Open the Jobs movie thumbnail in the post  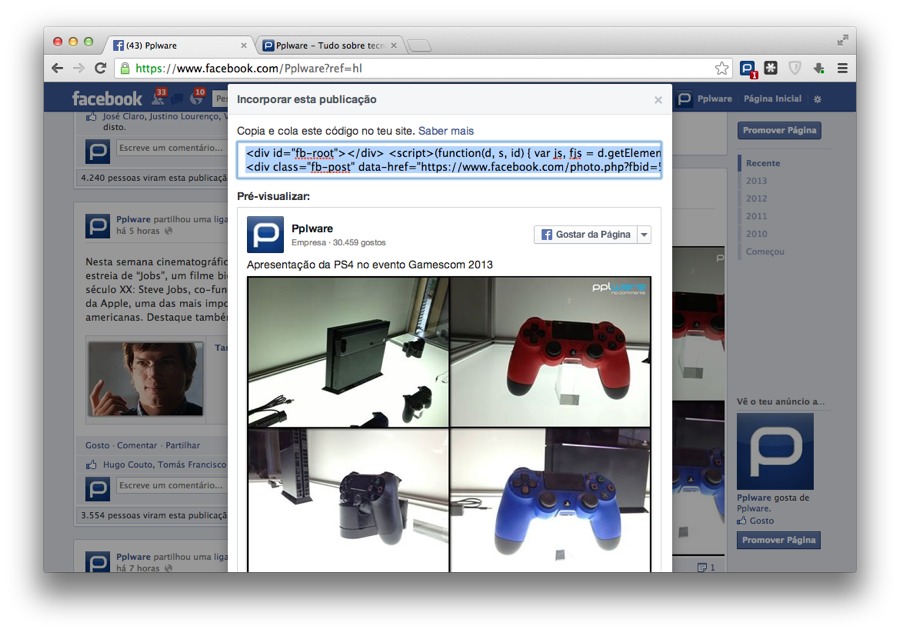tap(145, 379)
